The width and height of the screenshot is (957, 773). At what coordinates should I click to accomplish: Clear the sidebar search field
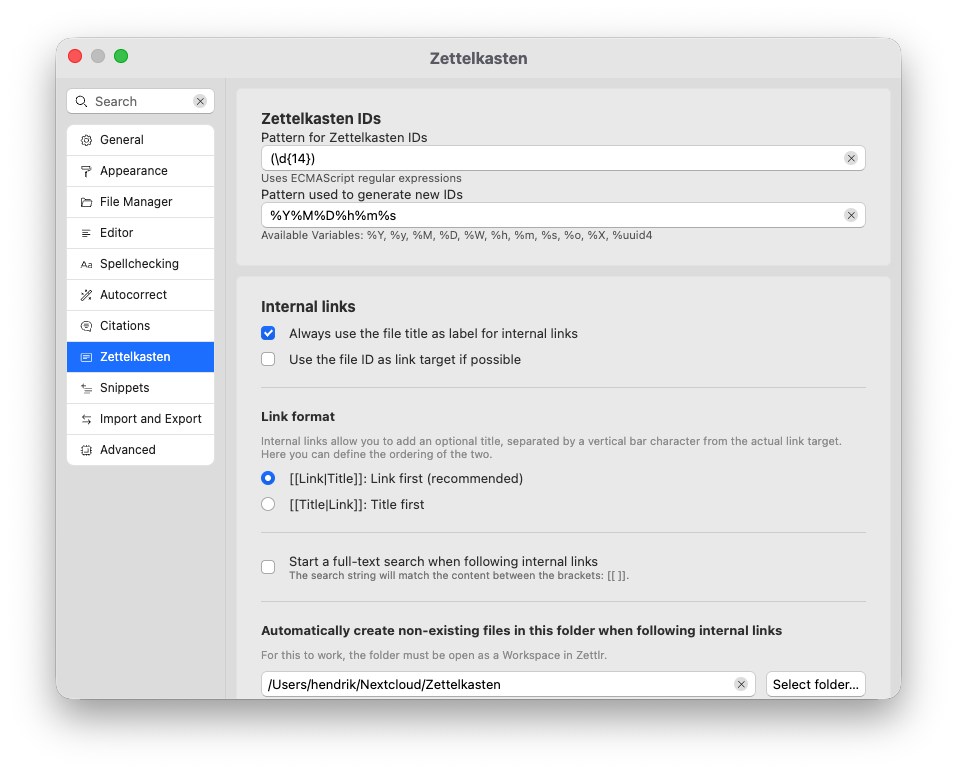coord(200,102)
